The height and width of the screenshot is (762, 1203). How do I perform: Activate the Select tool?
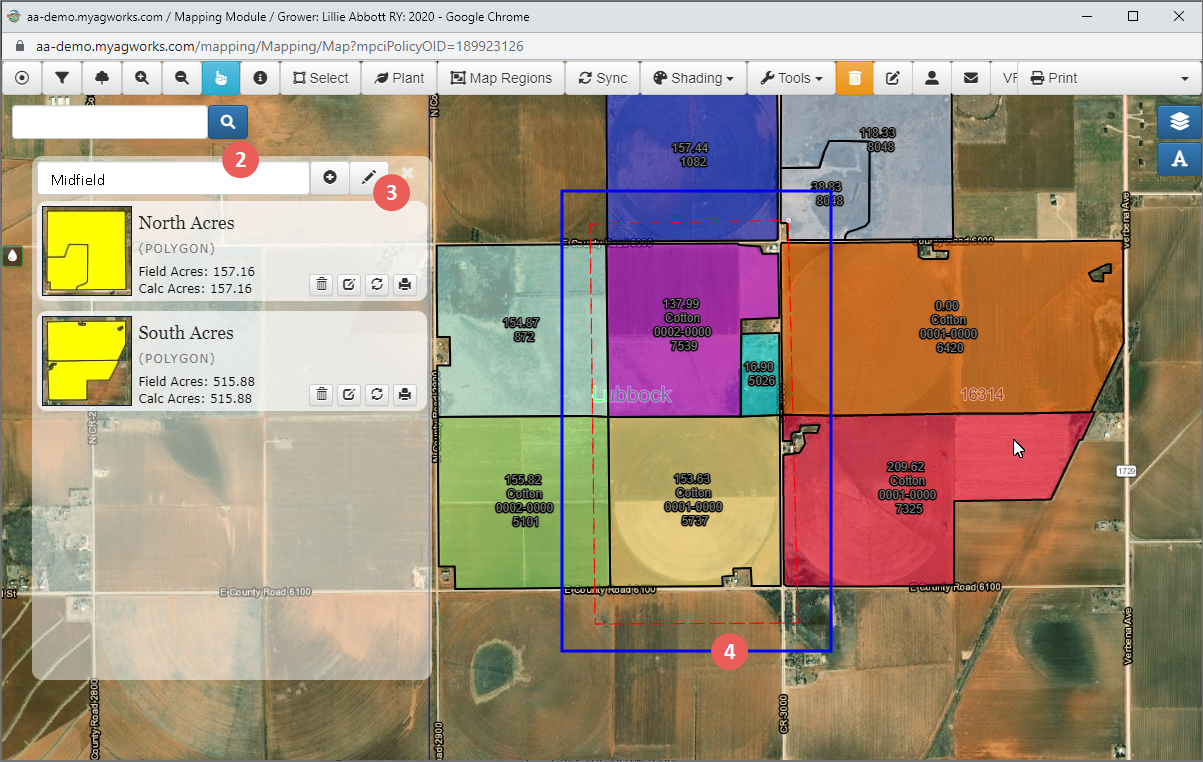click(320, 78)
